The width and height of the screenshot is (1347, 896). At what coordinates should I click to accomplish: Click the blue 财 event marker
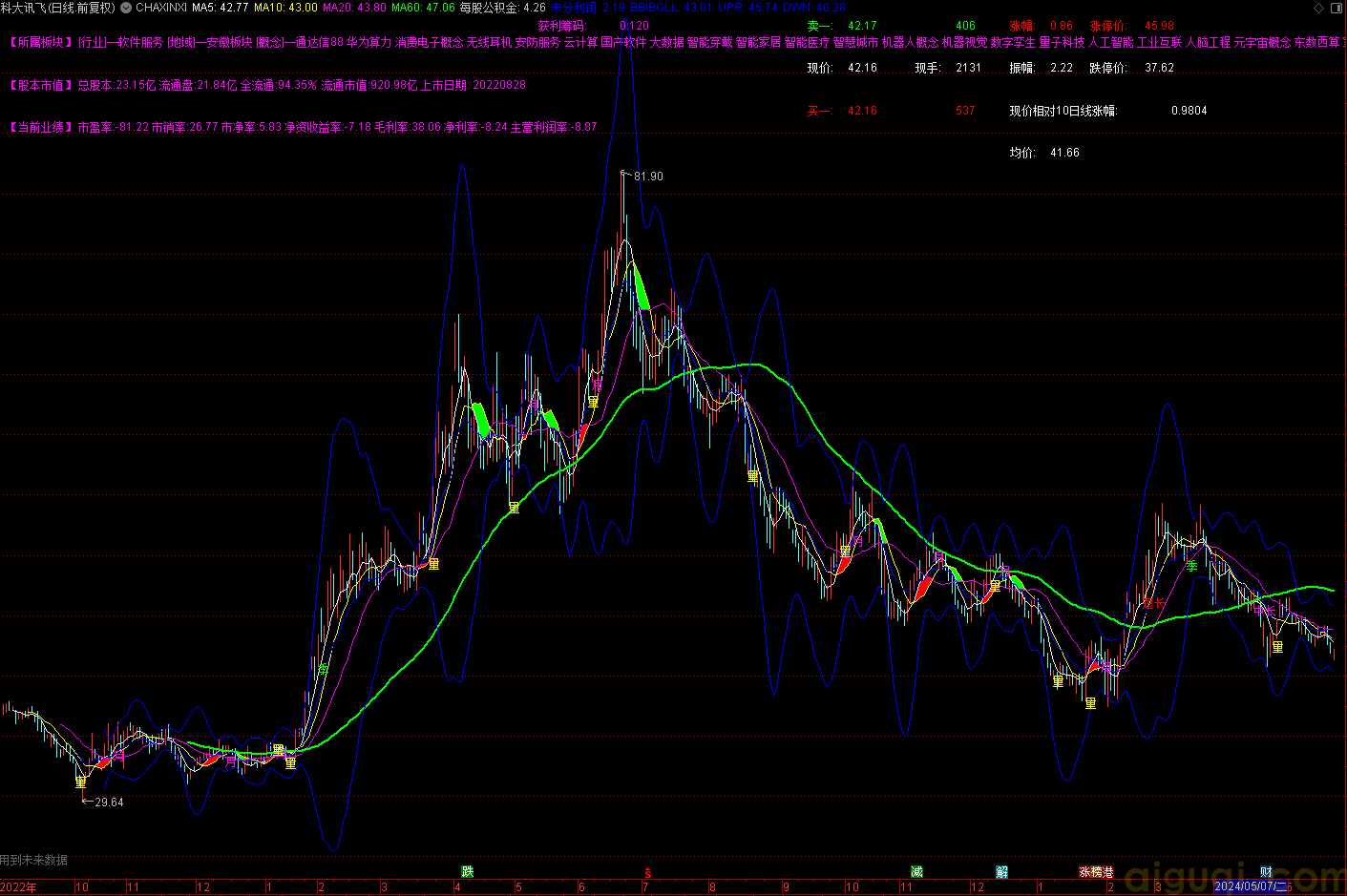click(x=1266, y=872)
